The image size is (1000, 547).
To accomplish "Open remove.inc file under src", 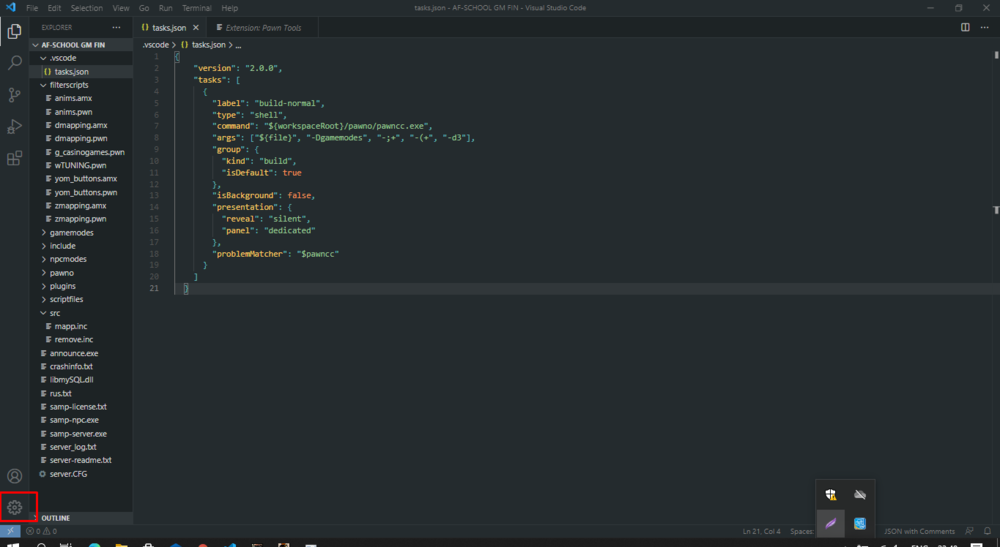I will point(81,340).
